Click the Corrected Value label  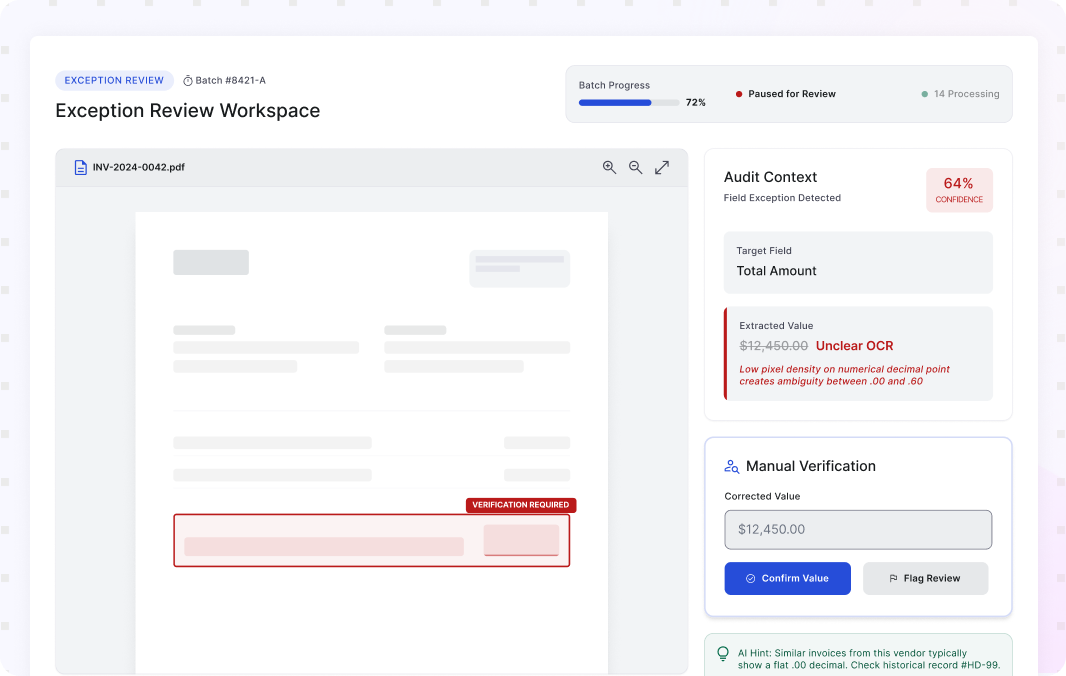click(x=762, y=496)
